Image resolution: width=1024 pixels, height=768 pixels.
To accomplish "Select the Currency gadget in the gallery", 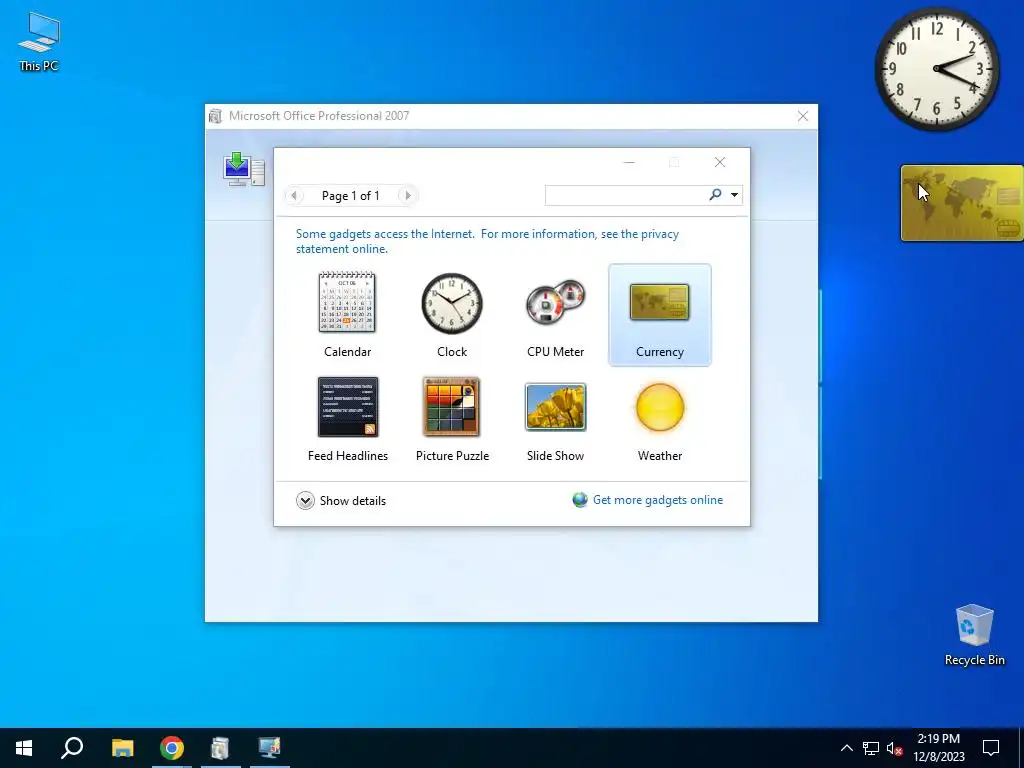I will tap(660, 315).
